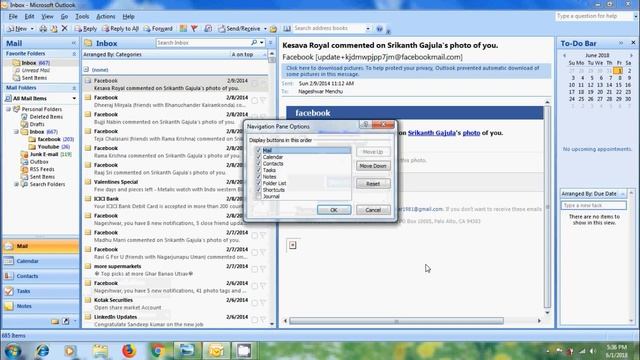Uncheck the Contacts checkbox in dialog
Screen dimensions: 640x360
(x=258, y=164)
